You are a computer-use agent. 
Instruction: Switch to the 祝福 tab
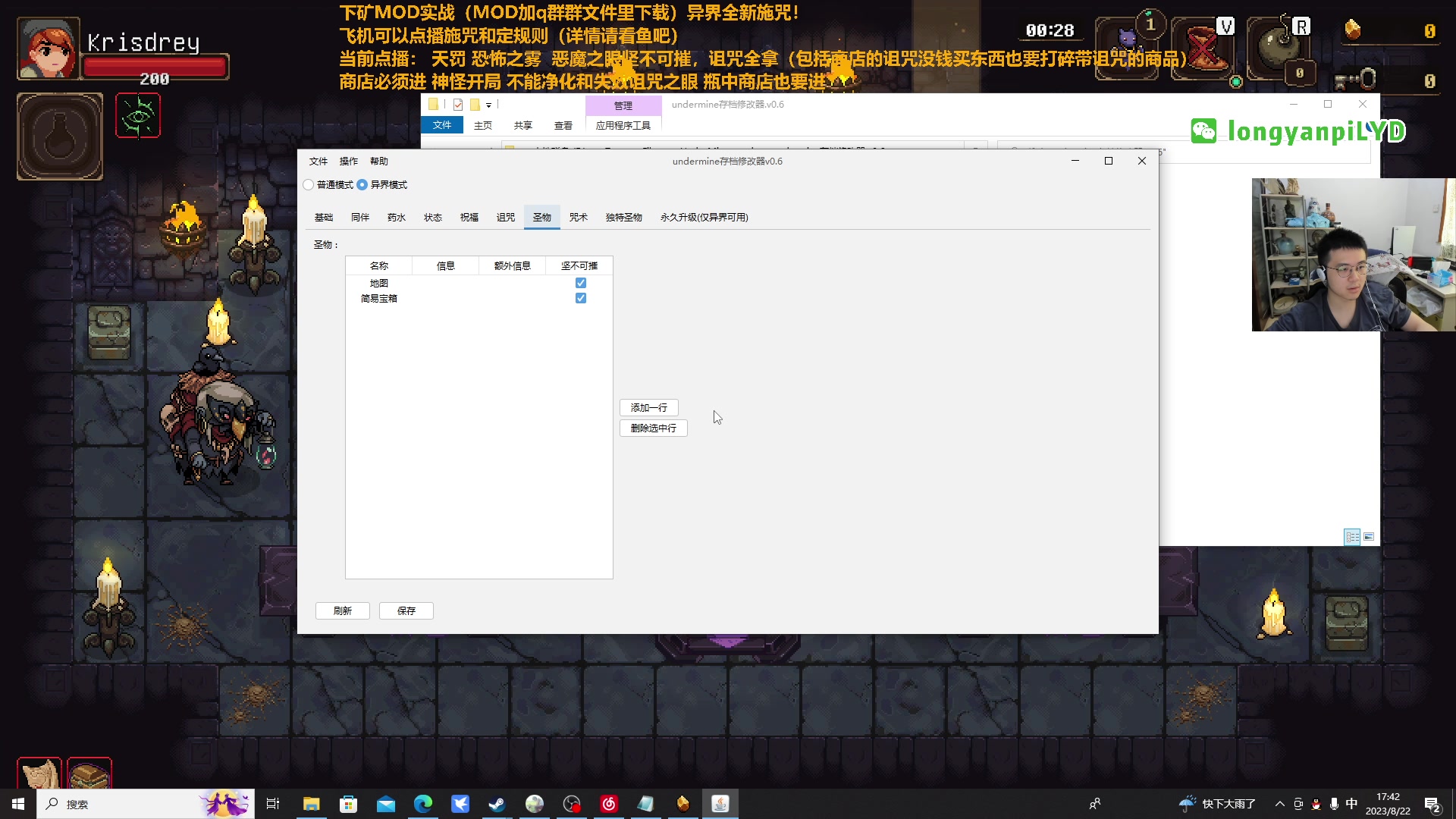(469, 218)
